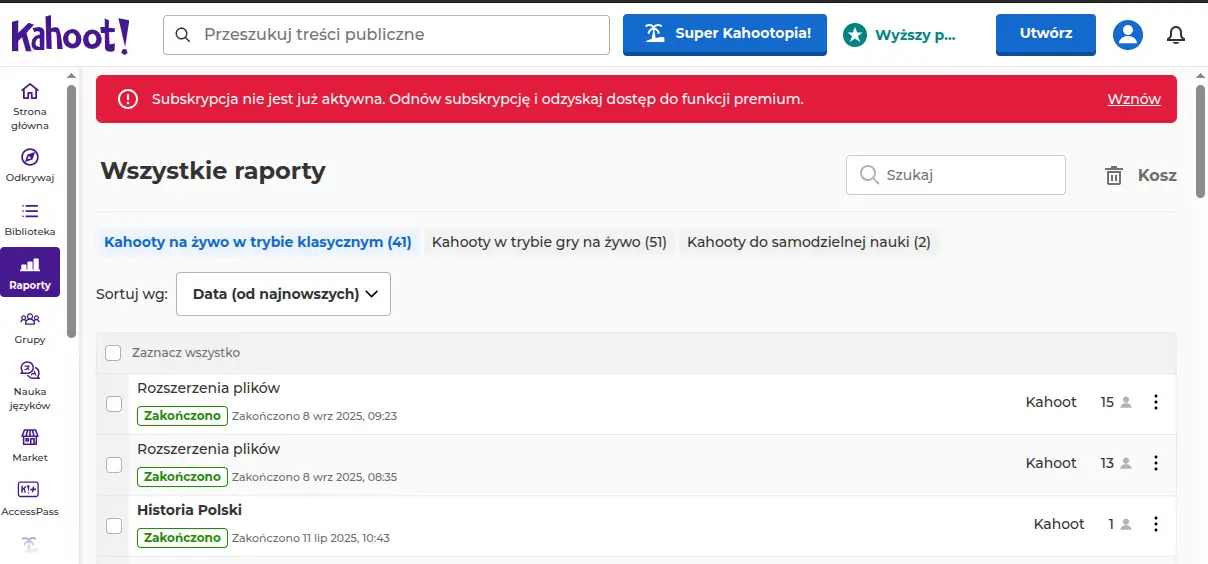
Task: Check the Historia Polski report
Action: coord(114,526)
